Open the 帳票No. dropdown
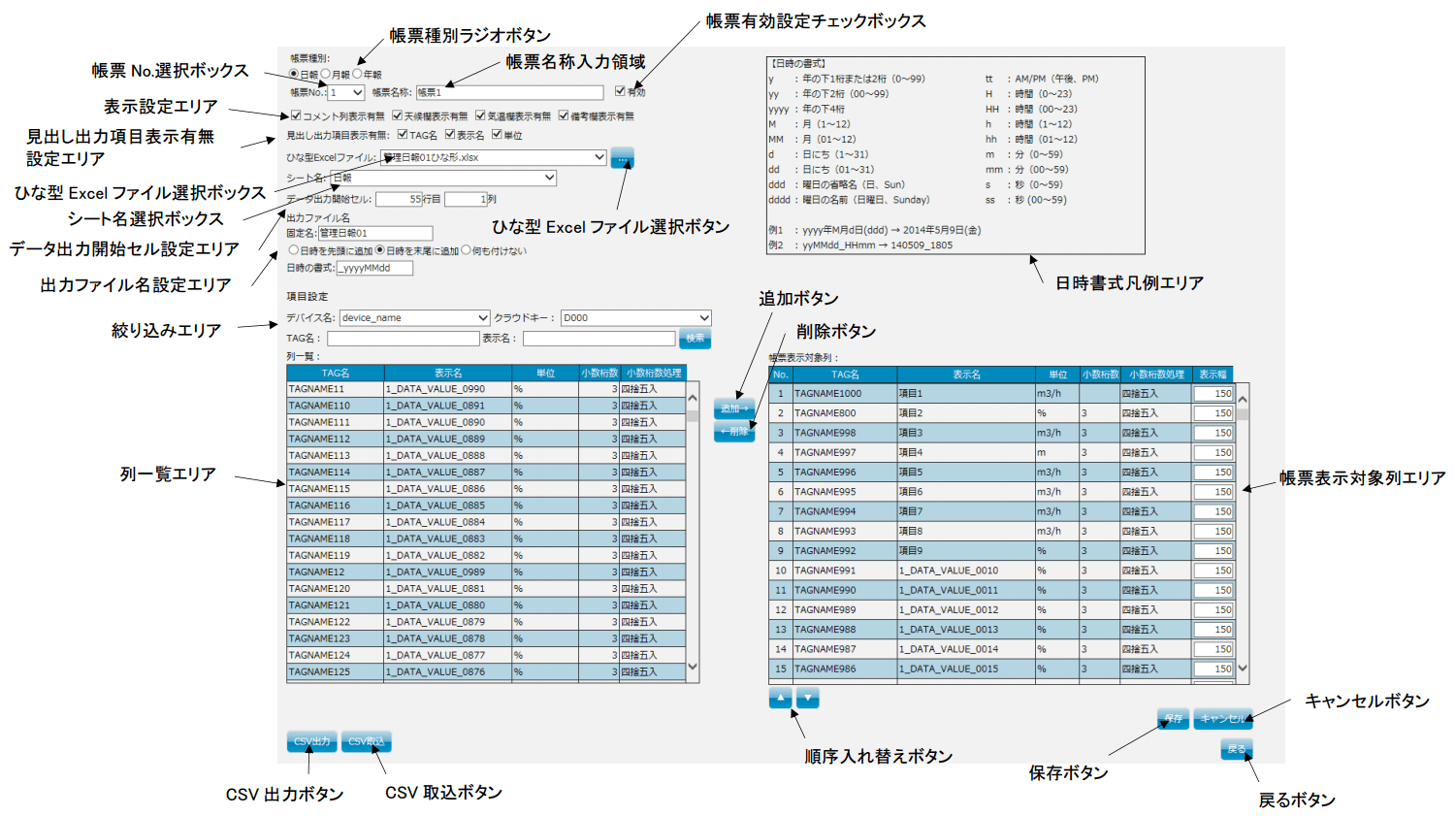1456x816 pixels. 346,93
